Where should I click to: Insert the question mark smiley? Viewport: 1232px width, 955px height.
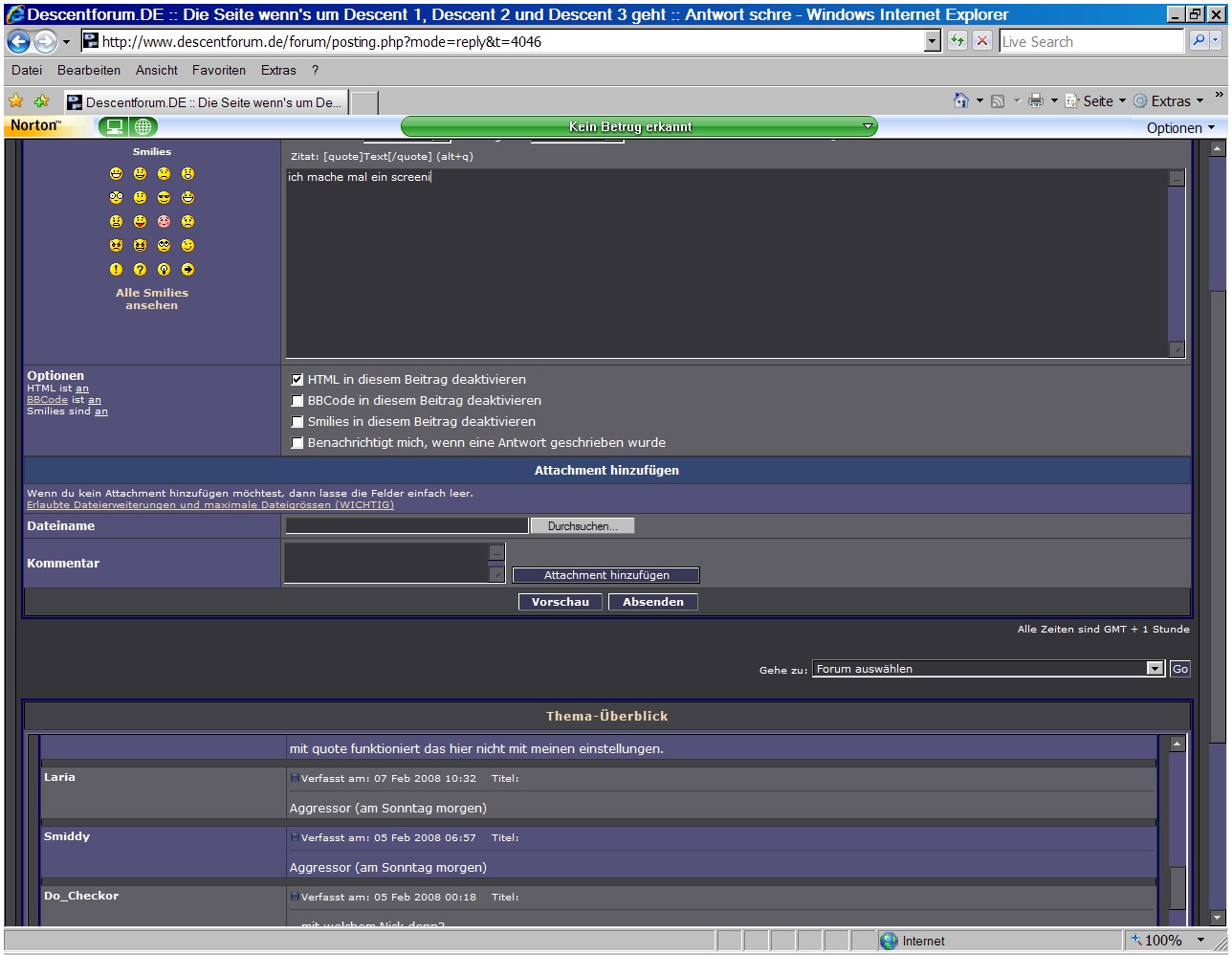[x=140, y=270]
